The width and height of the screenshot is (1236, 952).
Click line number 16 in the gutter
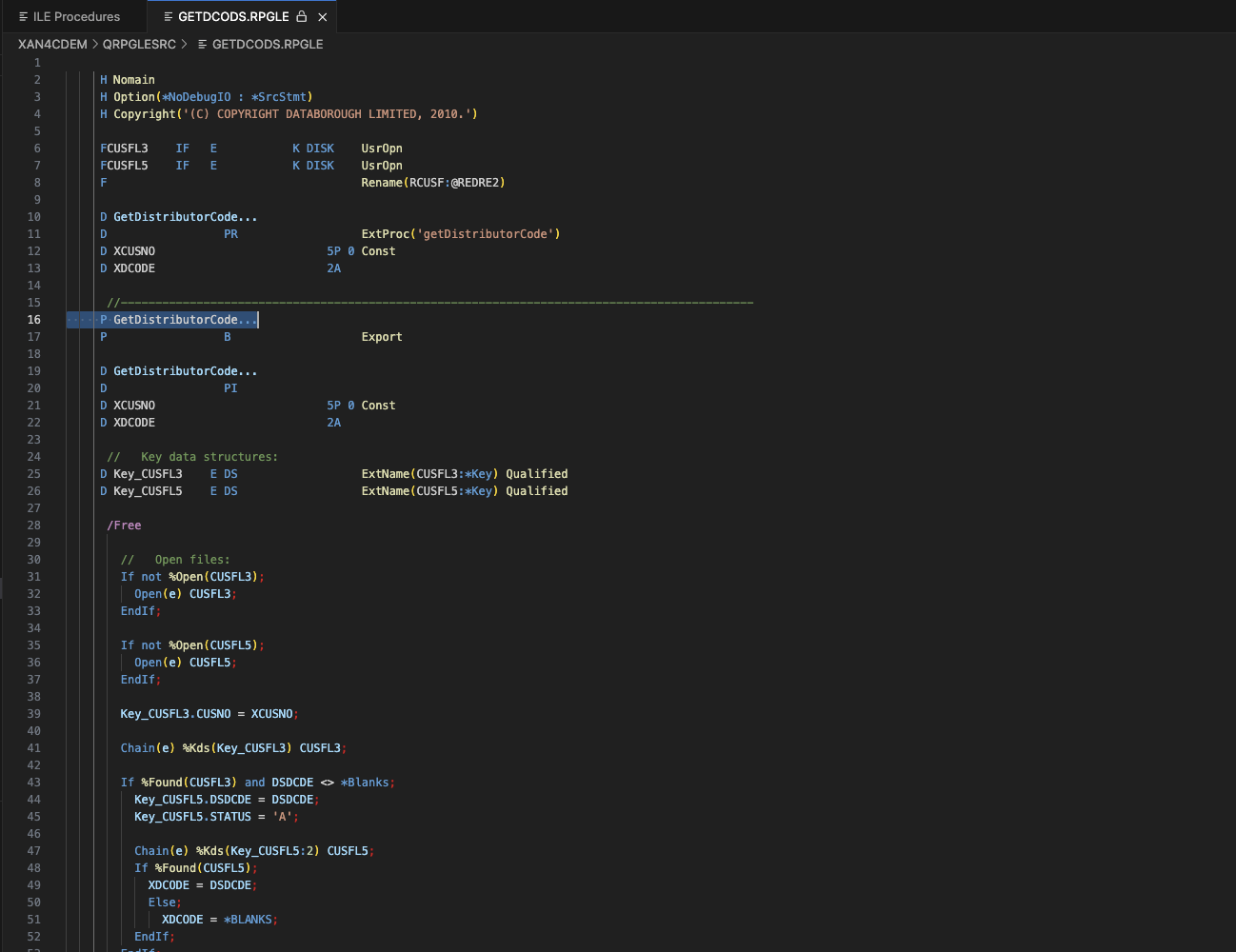(34, 320)
